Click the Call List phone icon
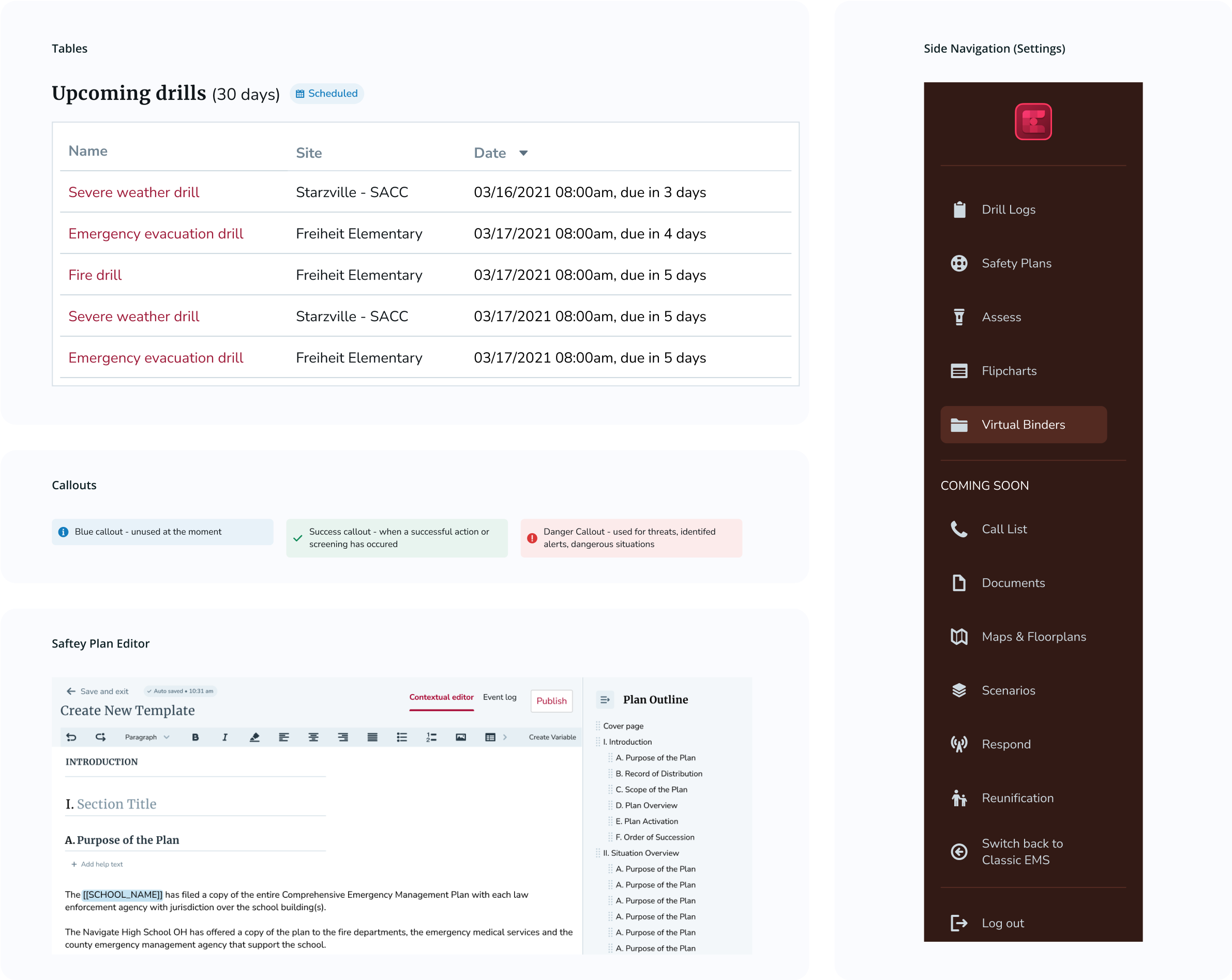This screenshot has width=1232, height=980. tap(959, 529)
